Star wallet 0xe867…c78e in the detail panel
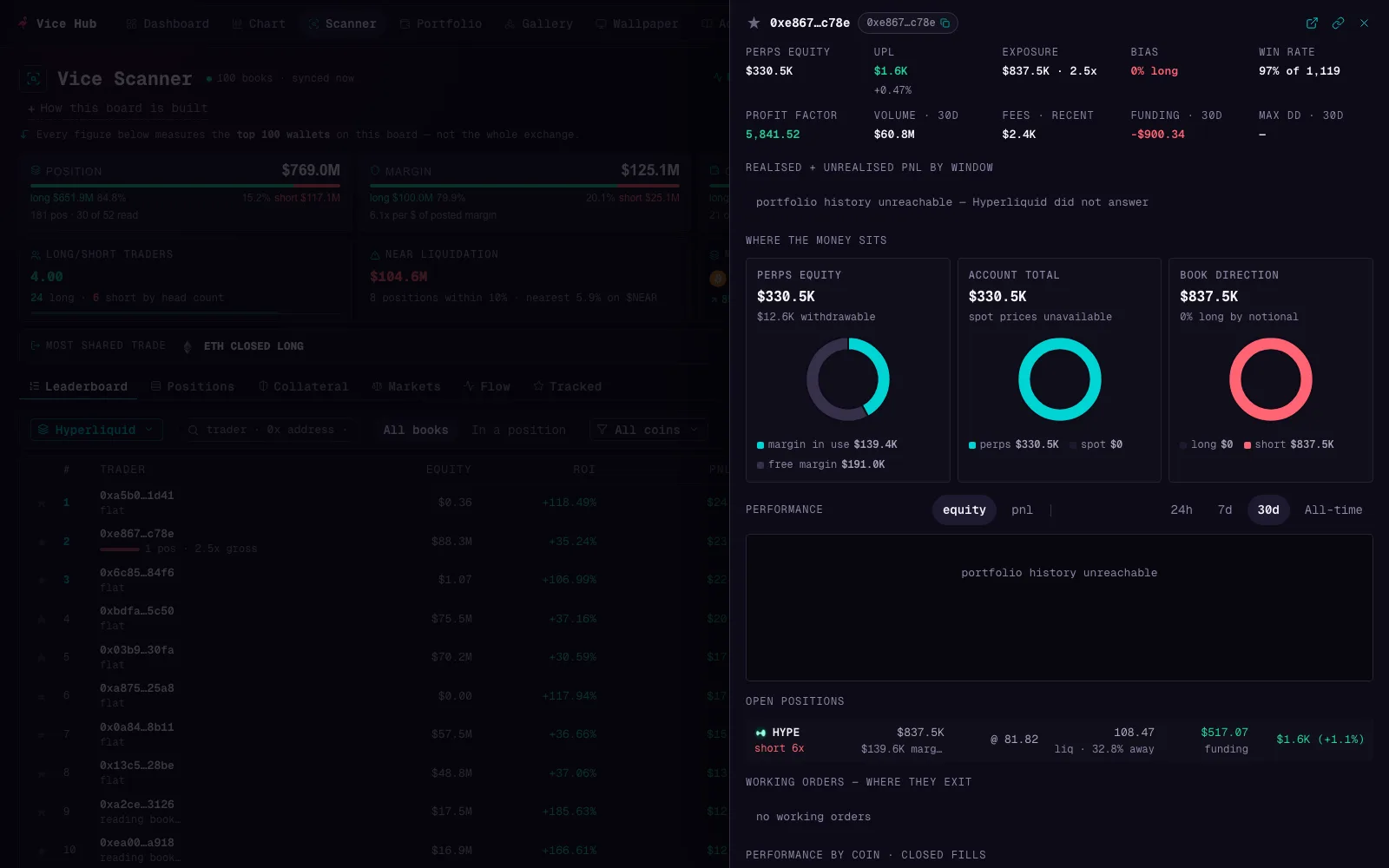This screenshot has width=1389, height=868. (754, 23)
